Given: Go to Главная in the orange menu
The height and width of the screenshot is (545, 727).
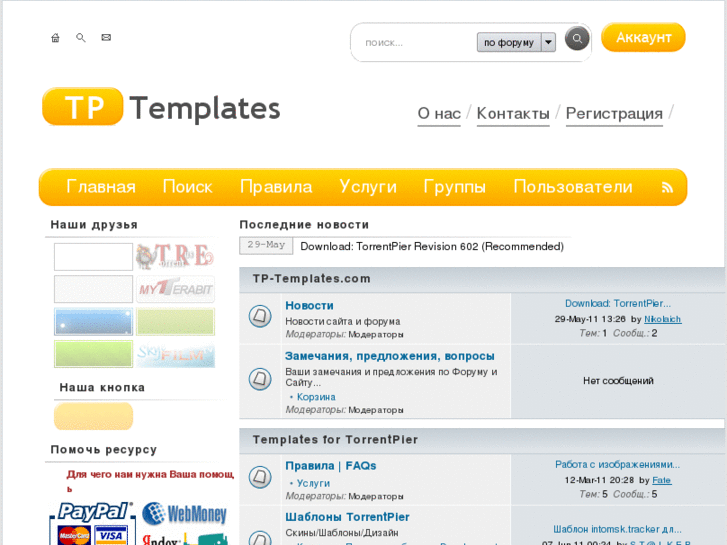Looking at the screenshot, I should 101,187.
